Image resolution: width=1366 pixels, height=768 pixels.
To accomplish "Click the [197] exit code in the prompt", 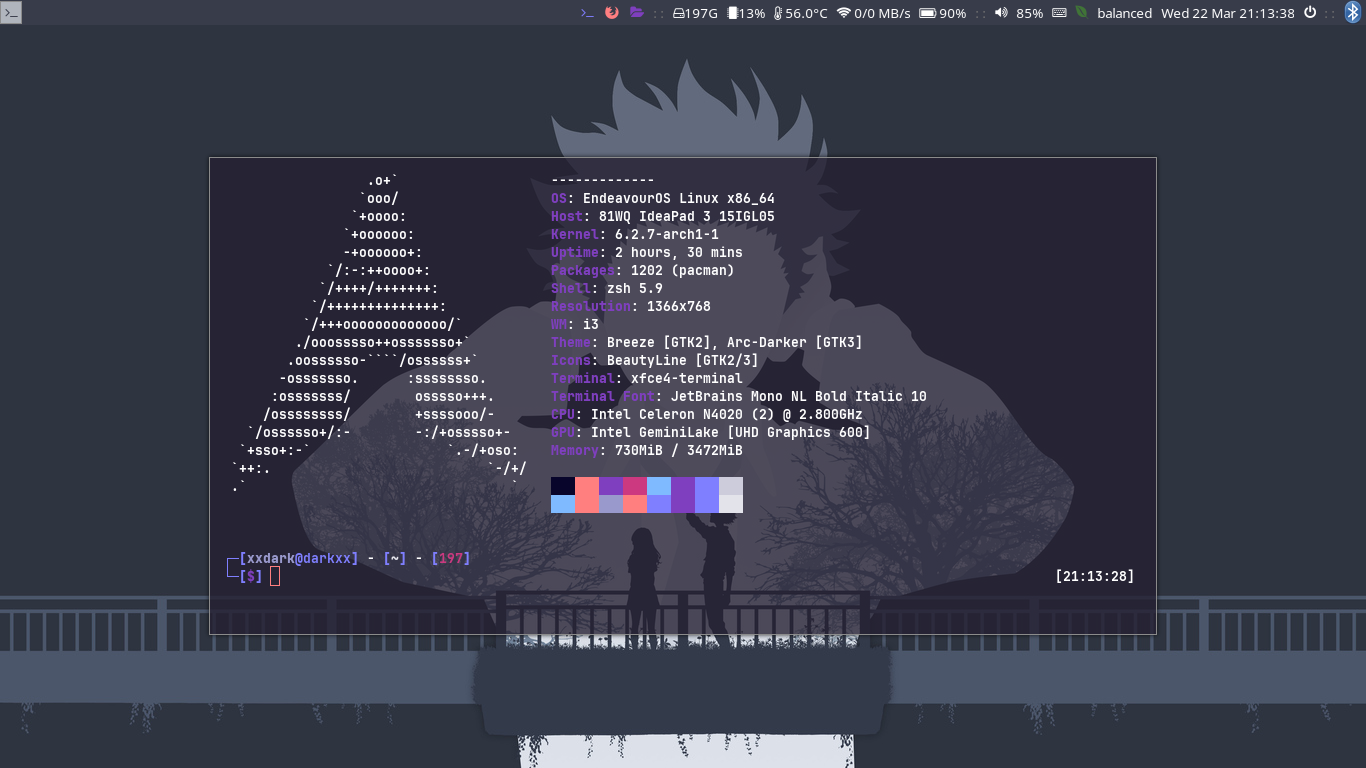I will (450, 558).
